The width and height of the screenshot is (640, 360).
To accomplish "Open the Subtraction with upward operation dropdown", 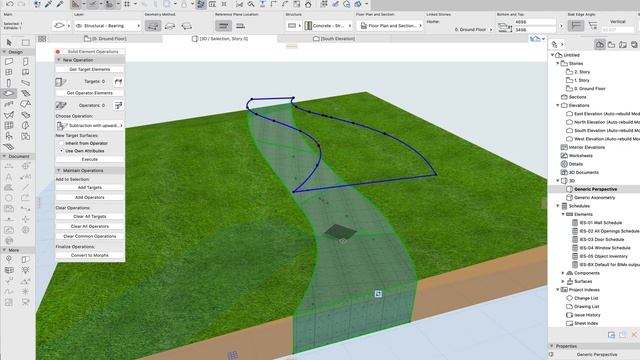I will tap(90, 125).
